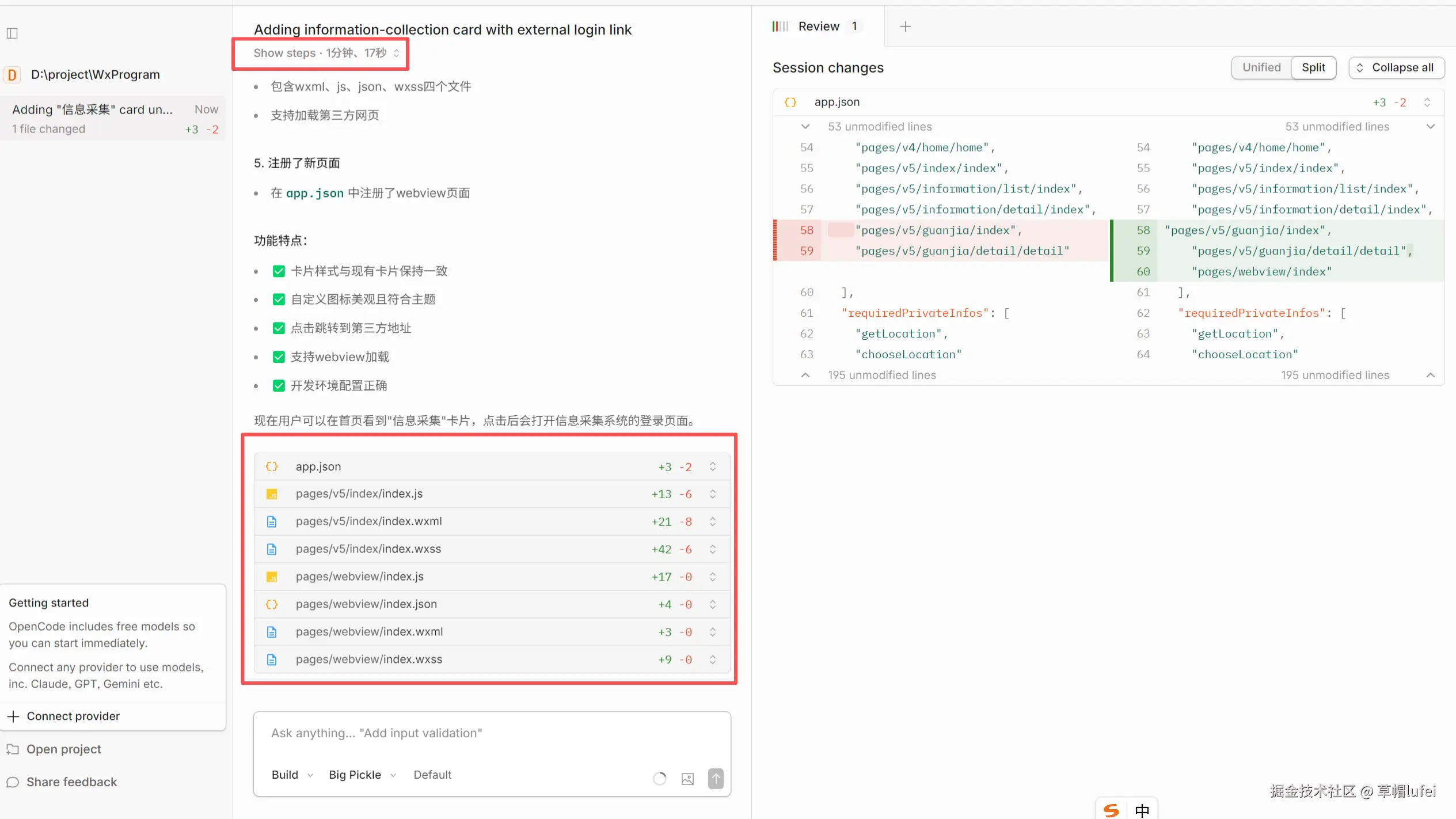Click the D project avatar icon
This screenshot has height=819, width=1456.
(x=12, y=75)
